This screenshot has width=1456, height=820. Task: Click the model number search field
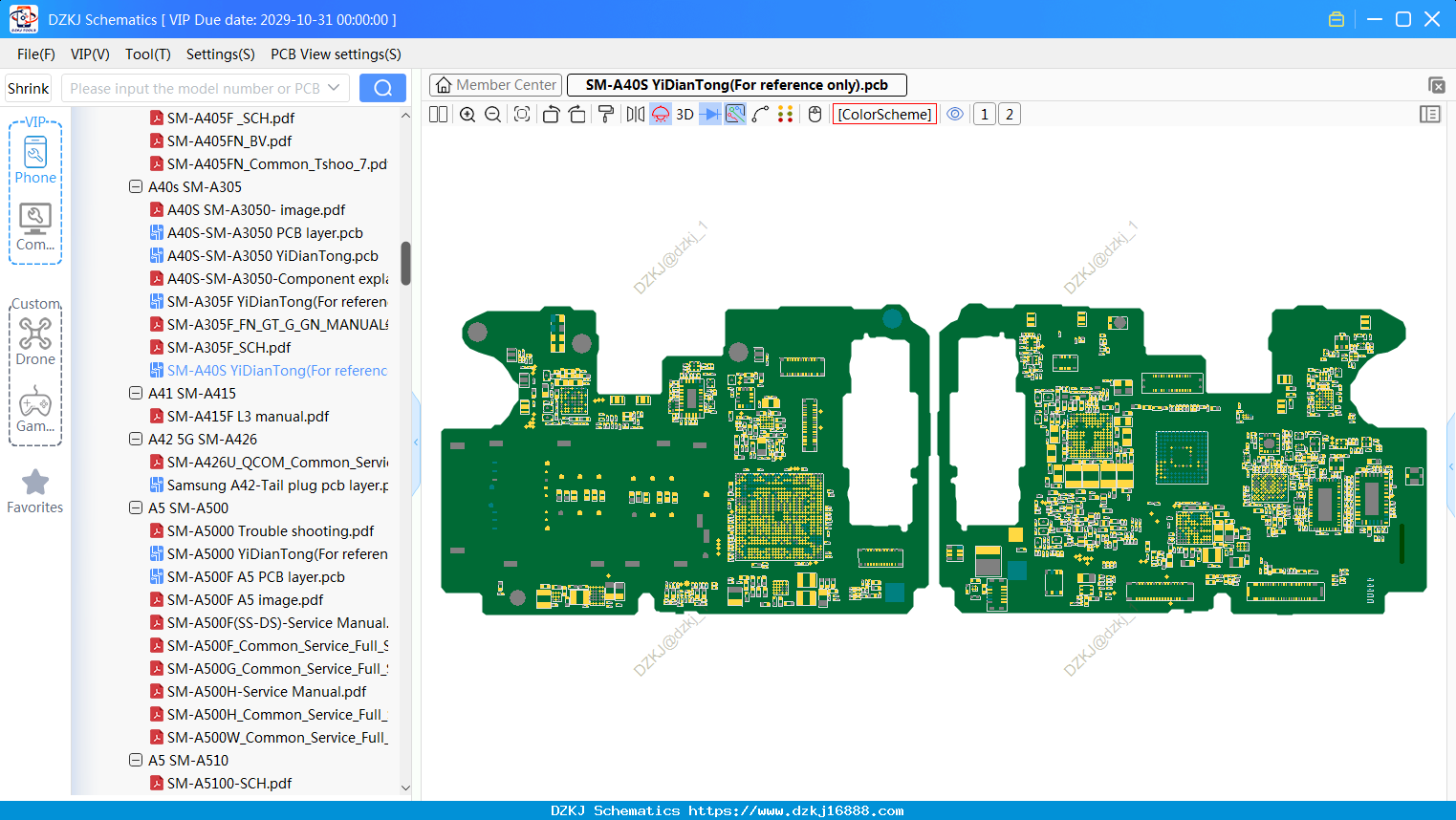coord(194,88)
